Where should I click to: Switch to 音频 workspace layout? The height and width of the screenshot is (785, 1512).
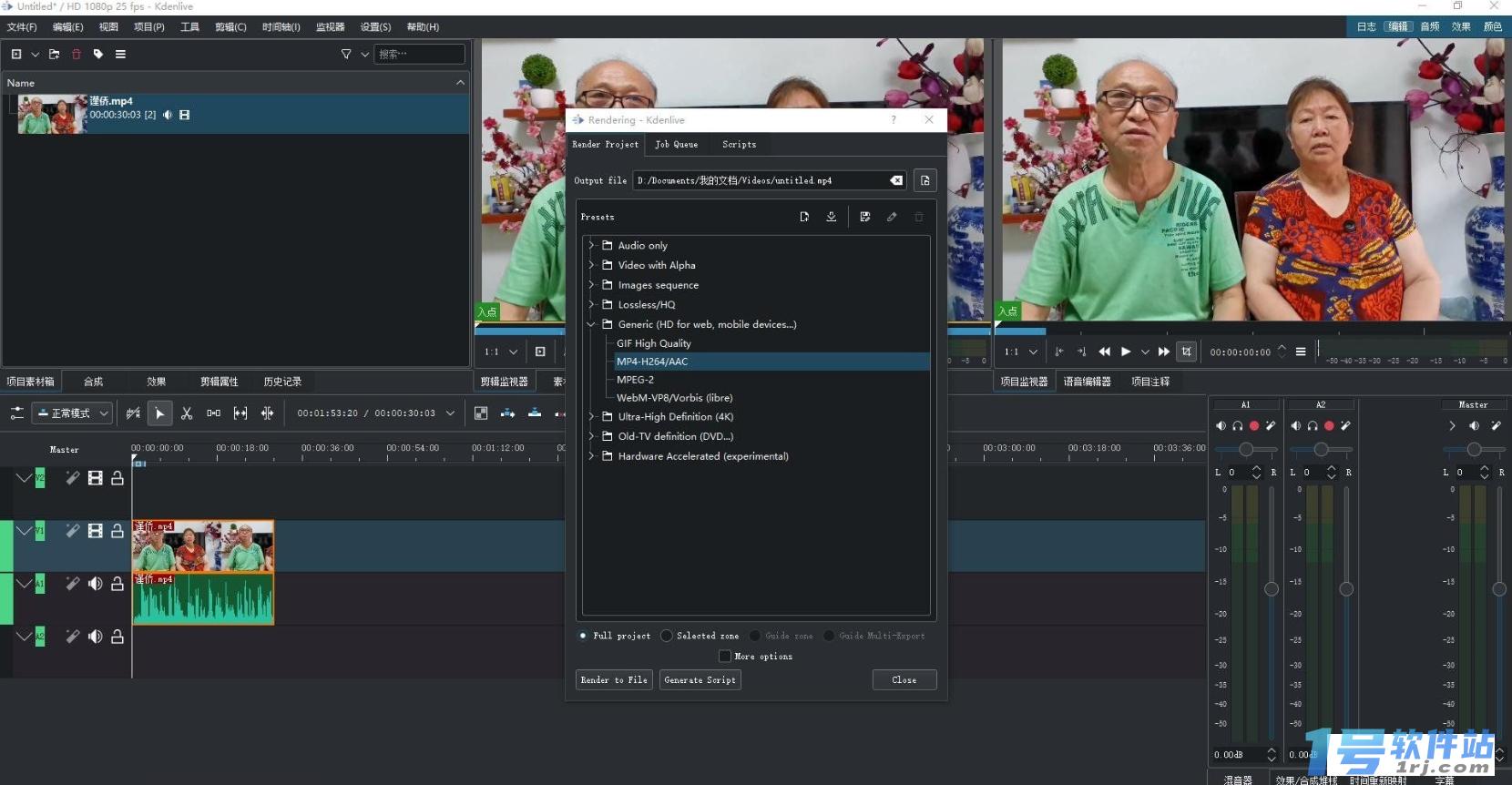(1430, 26)
